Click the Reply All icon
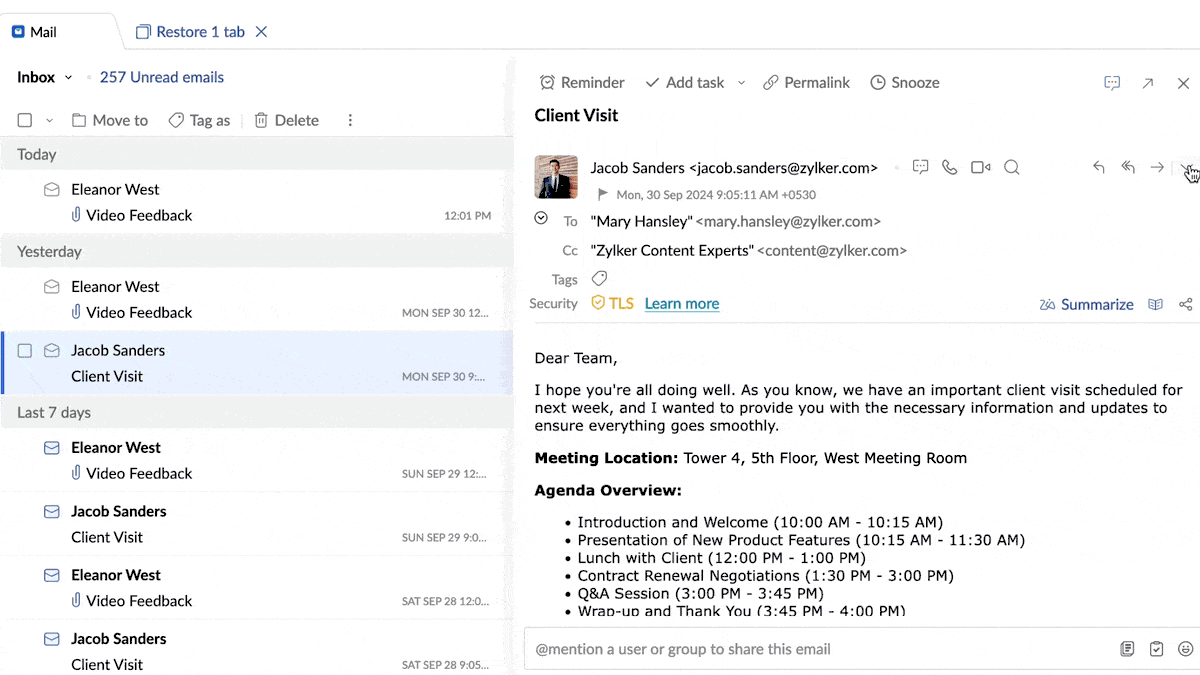The height and width of the screenshot is (675, 1200). click(1128, 168)
